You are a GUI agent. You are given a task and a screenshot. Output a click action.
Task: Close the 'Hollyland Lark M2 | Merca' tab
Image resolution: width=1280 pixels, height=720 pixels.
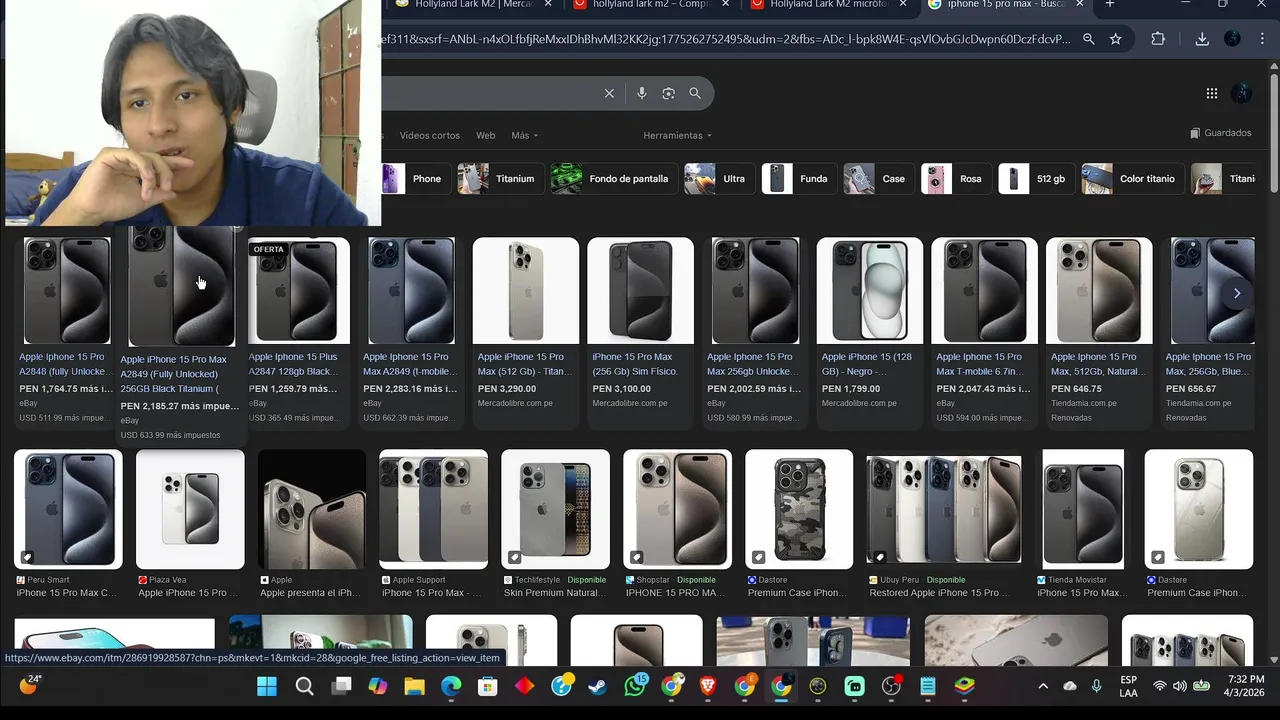[548, 5]
